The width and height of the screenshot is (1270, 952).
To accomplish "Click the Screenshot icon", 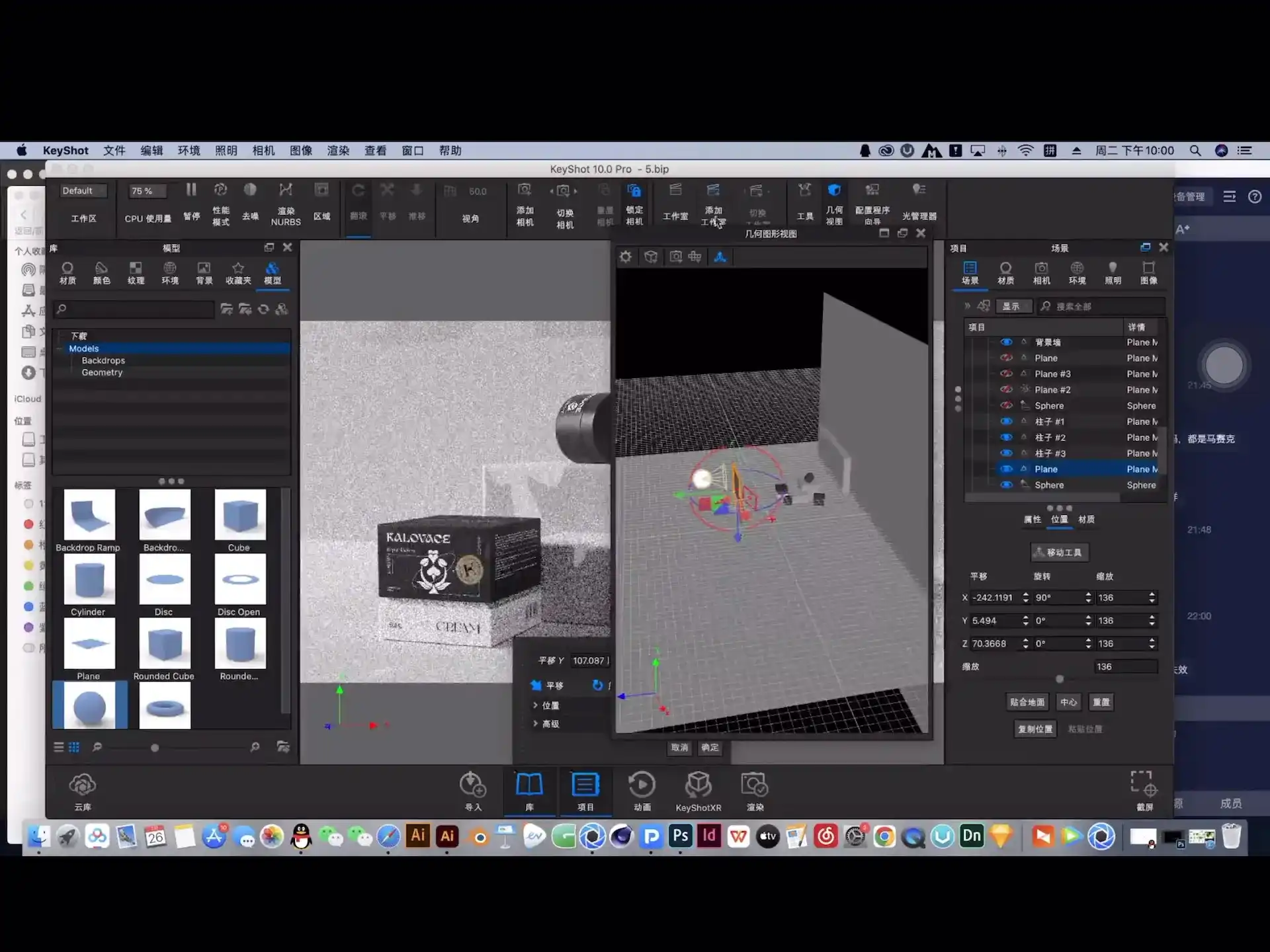I will (x=1144, y=785).
